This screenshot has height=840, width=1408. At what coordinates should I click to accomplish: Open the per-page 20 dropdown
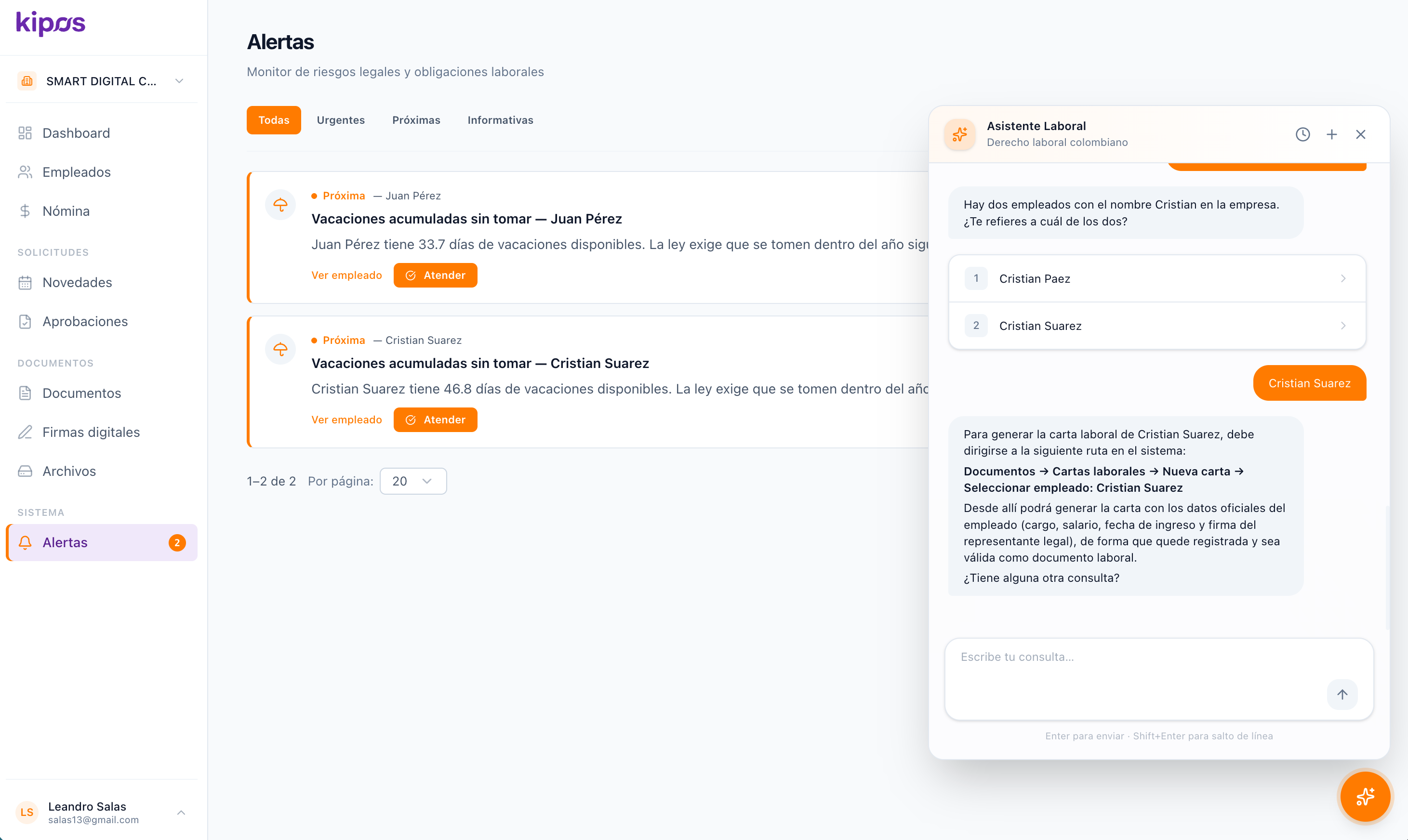point(413,481)
